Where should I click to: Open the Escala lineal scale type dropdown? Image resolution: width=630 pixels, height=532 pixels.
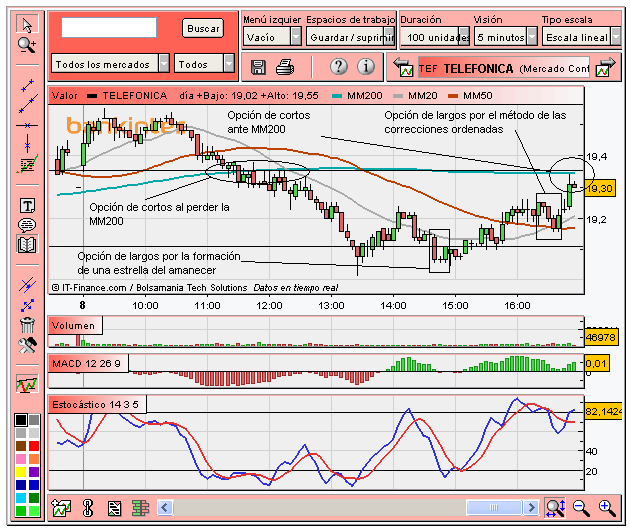pos(581,37)
